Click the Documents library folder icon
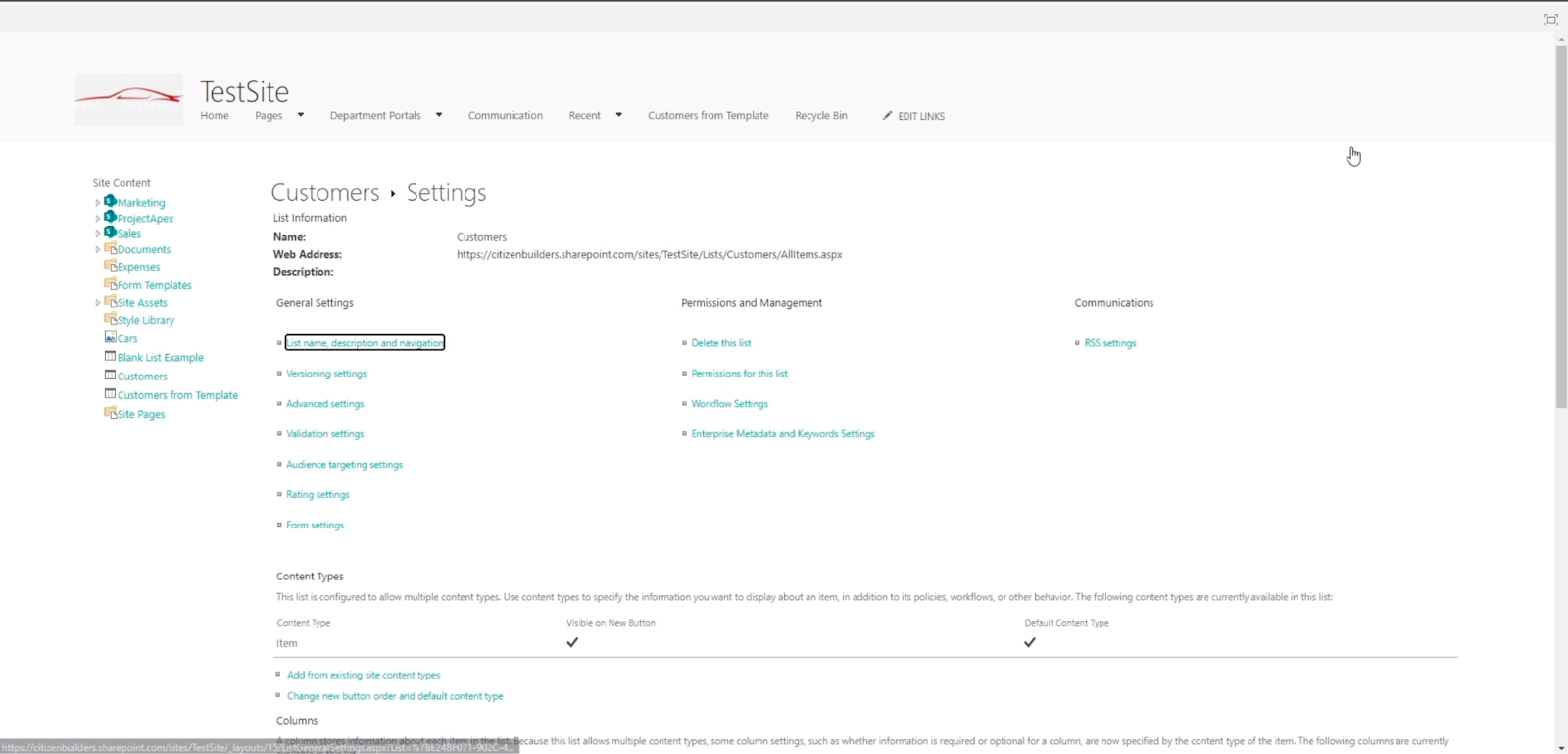Image resolution: width=1568 pixels, height=754 pixels. tap(110, 248)
